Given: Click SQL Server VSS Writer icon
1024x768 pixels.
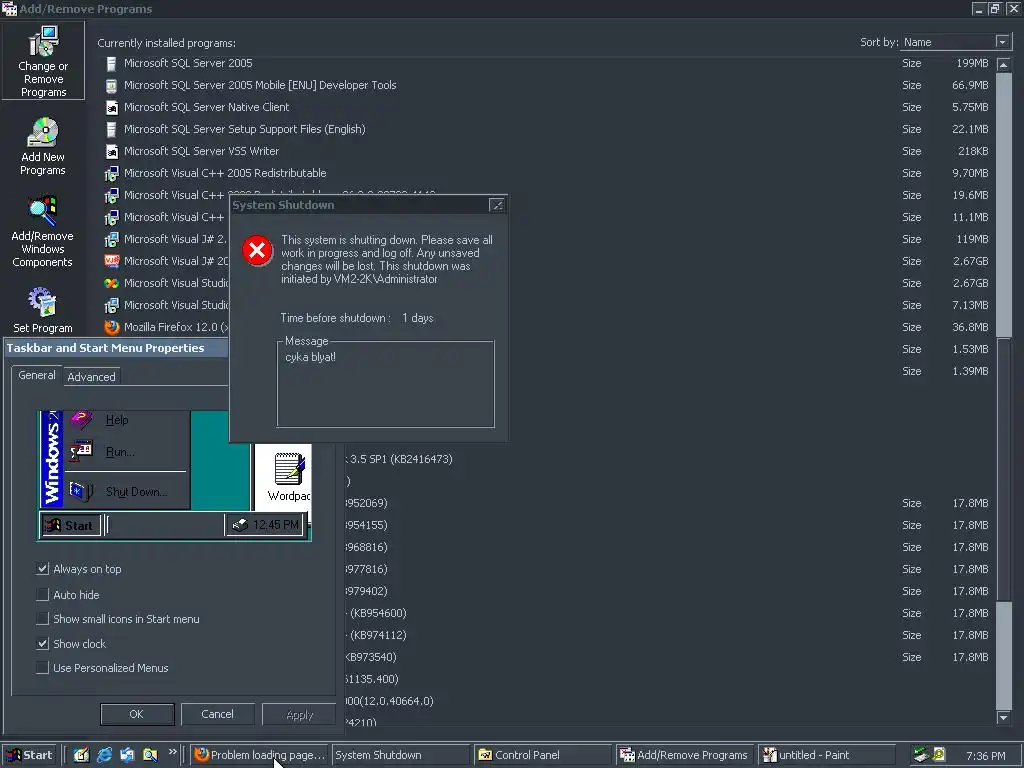Looking at the screenshot, I should pos(112,152).
